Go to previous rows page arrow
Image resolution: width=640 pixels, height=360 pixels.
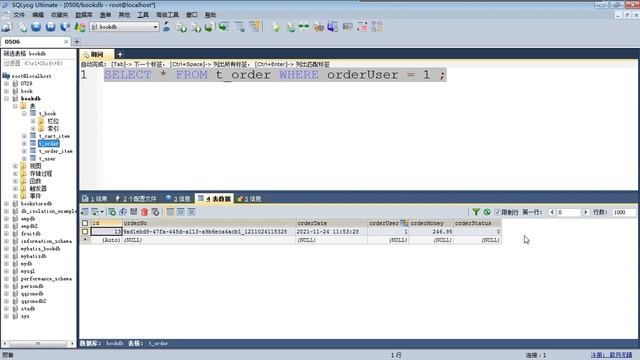(x=552, y=212)
